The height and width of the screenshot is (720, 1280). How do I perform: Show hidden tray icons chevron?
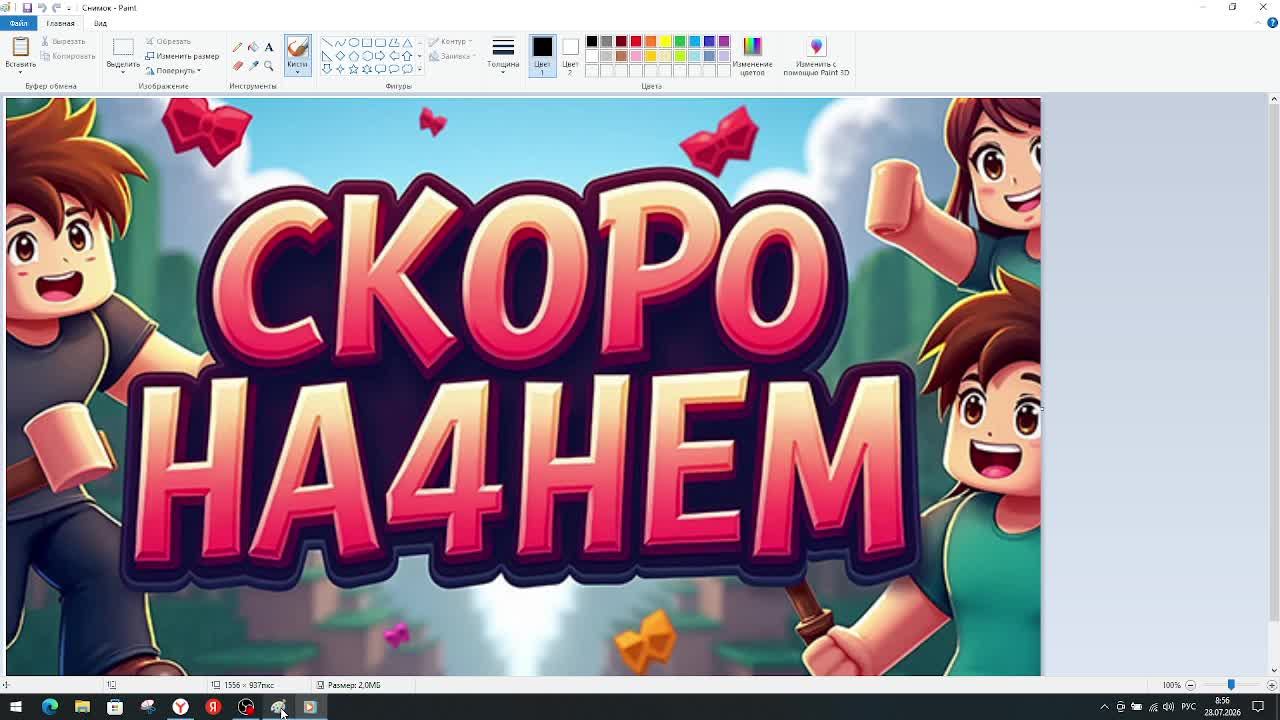[1104, 707]
